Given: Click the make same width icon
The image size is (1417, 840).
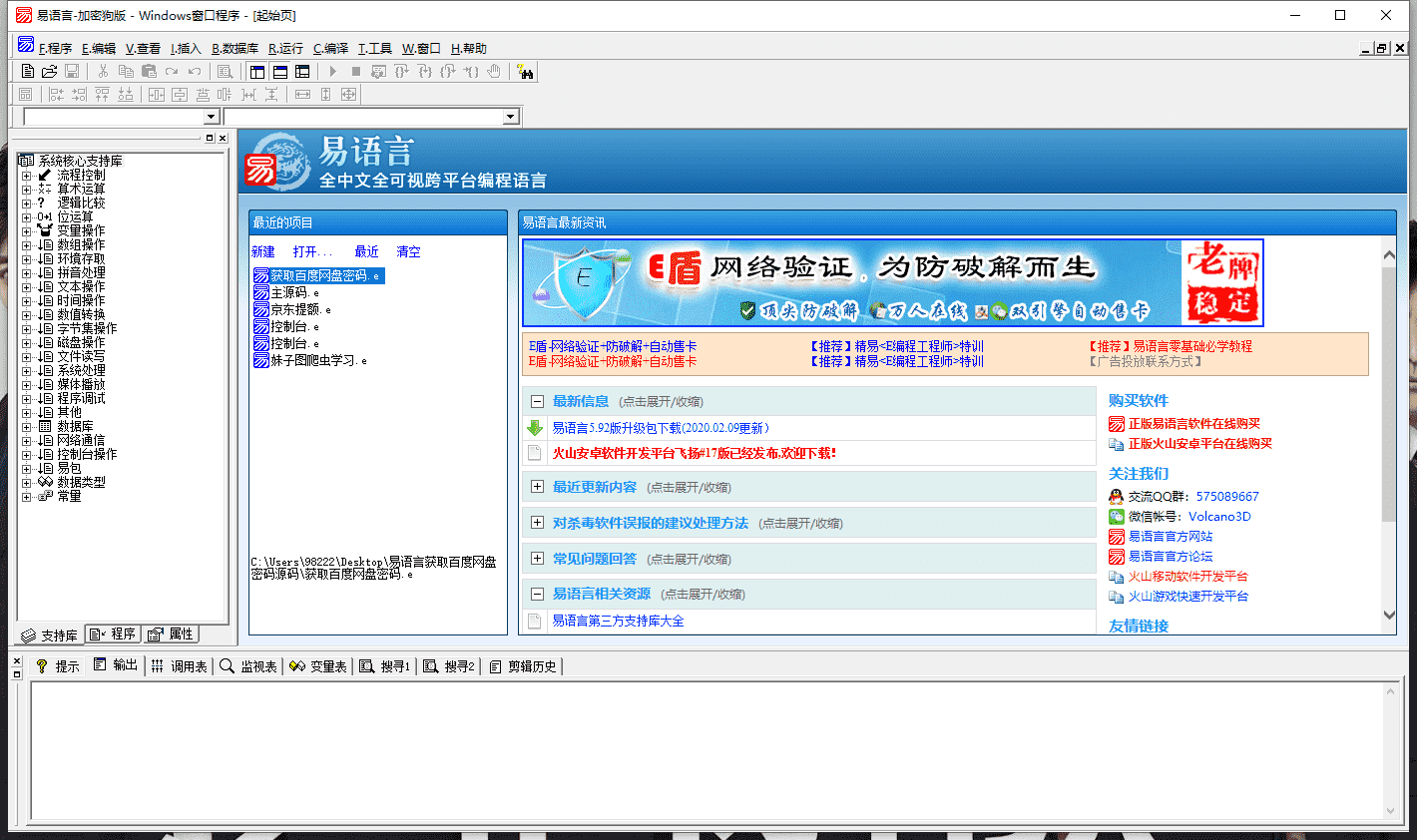Looking at the screenshot, I should pyautogui.click(x=302, y=94).
